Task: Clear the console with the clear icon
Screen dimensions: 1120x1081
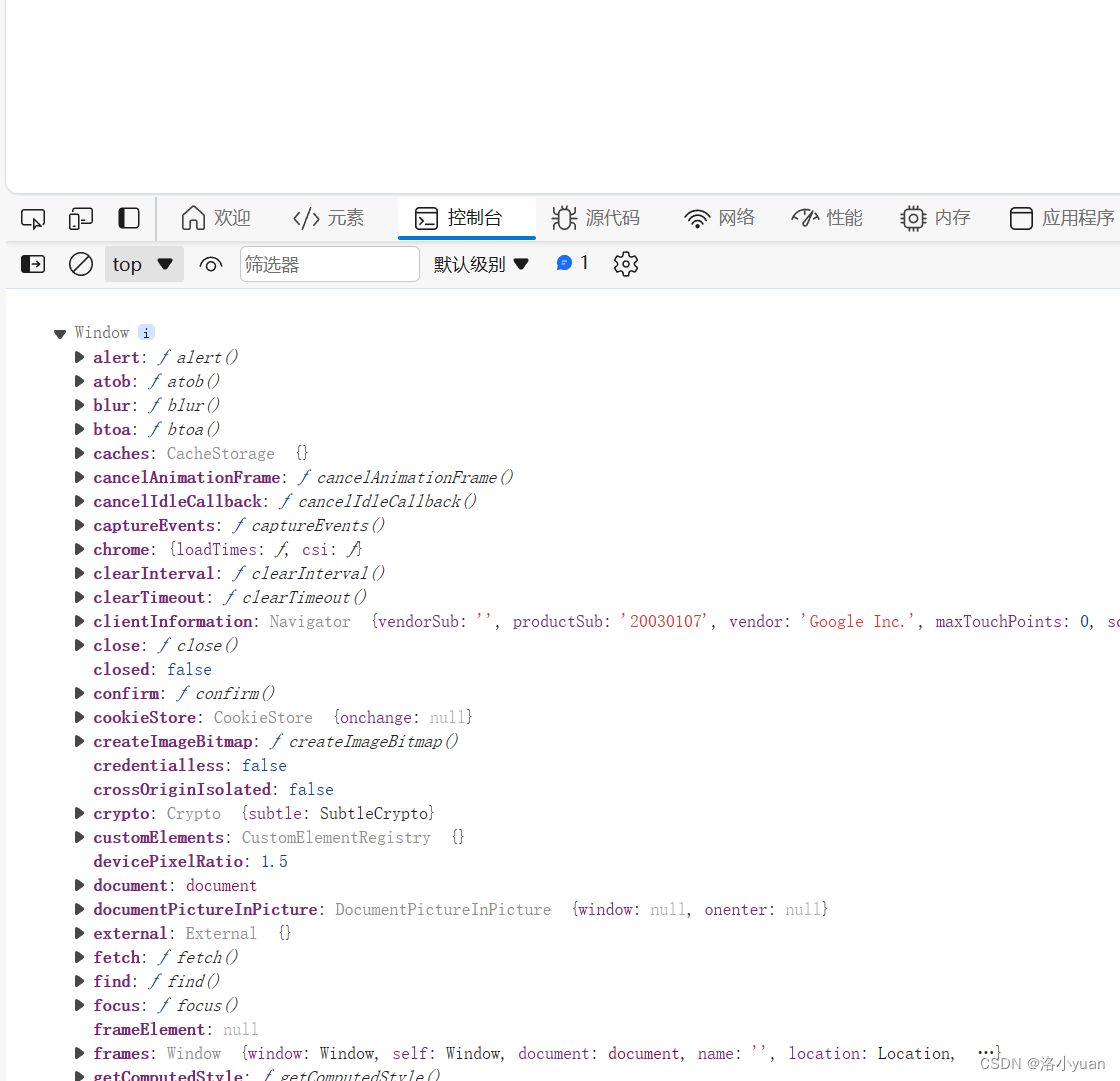Action: click(x=80, y=264)
